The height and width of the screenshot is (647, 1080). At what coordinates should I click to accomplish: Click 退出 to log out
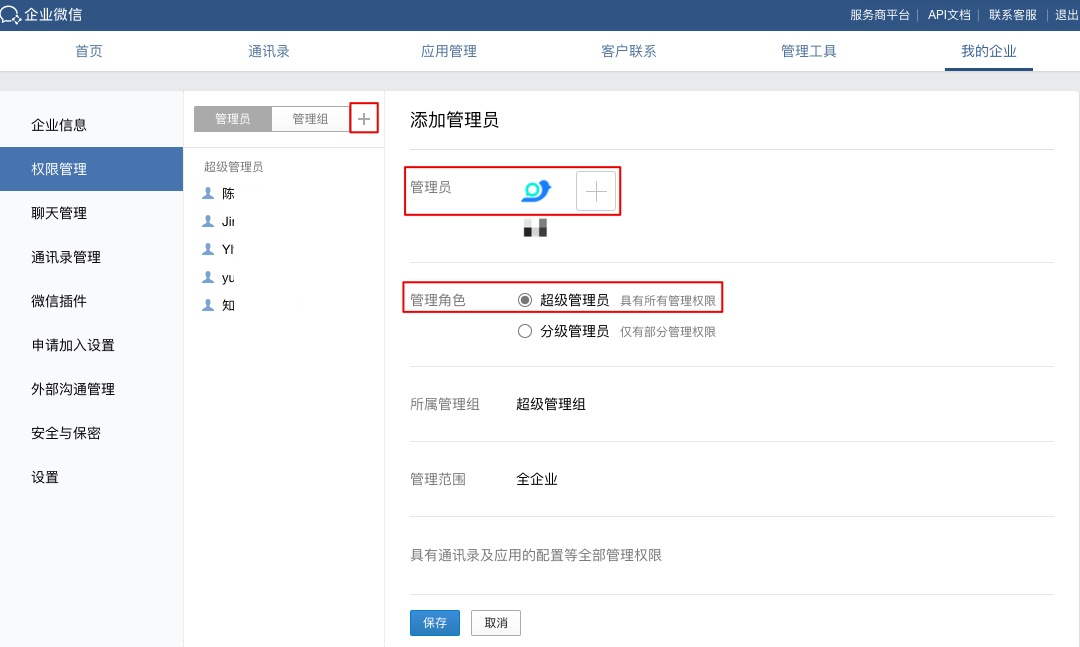point(1066,15)
